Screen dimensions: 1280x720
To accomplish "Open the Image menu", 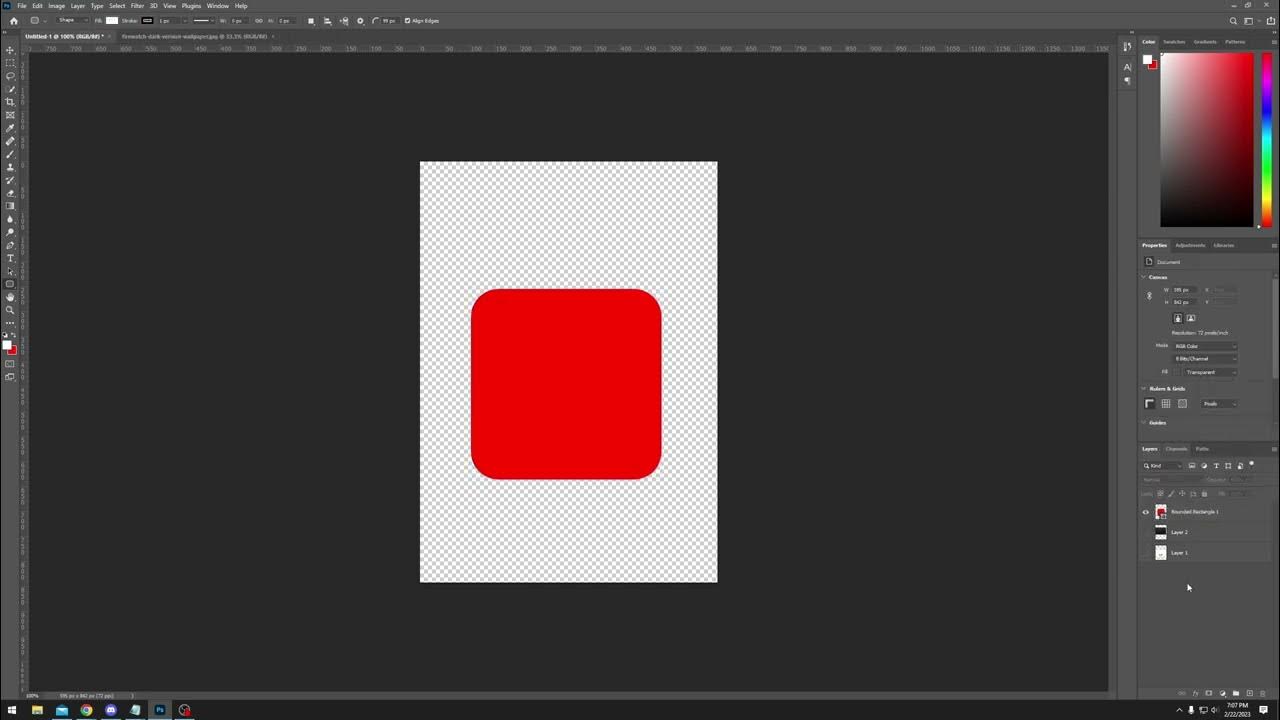I will tap(57, 6).
